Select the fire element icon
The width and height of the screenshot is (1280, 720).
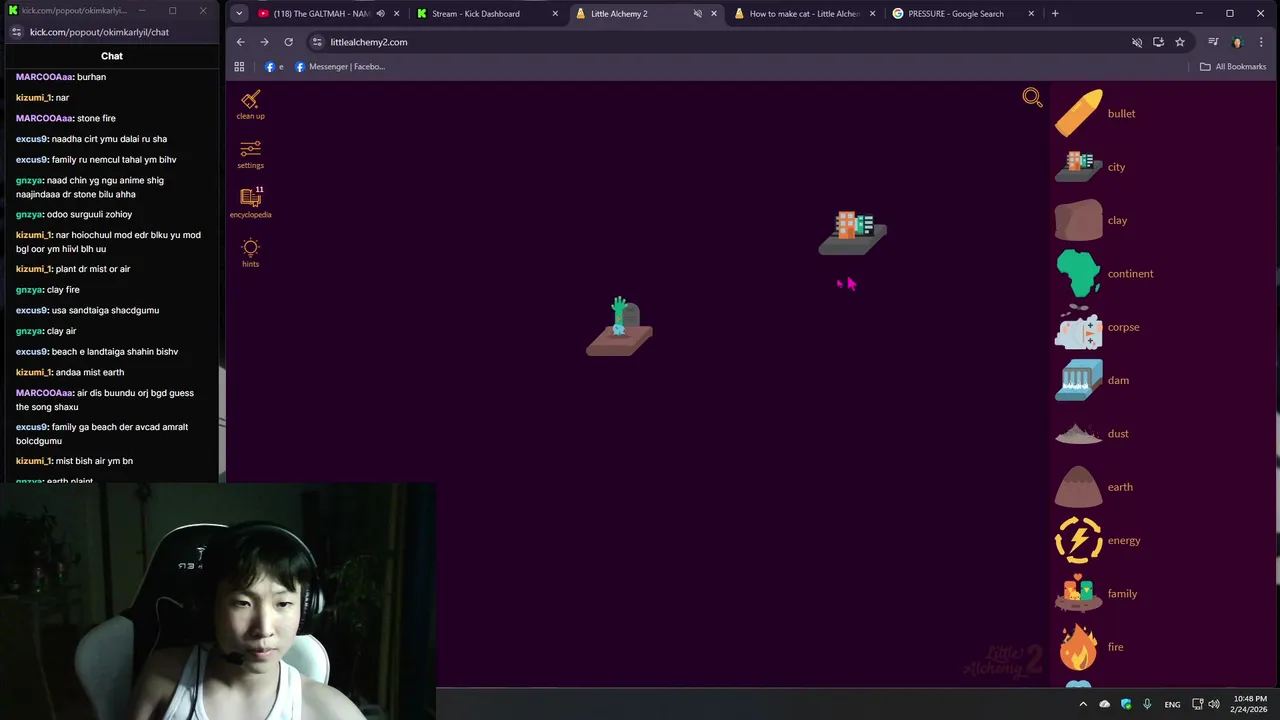[1078, 647]
